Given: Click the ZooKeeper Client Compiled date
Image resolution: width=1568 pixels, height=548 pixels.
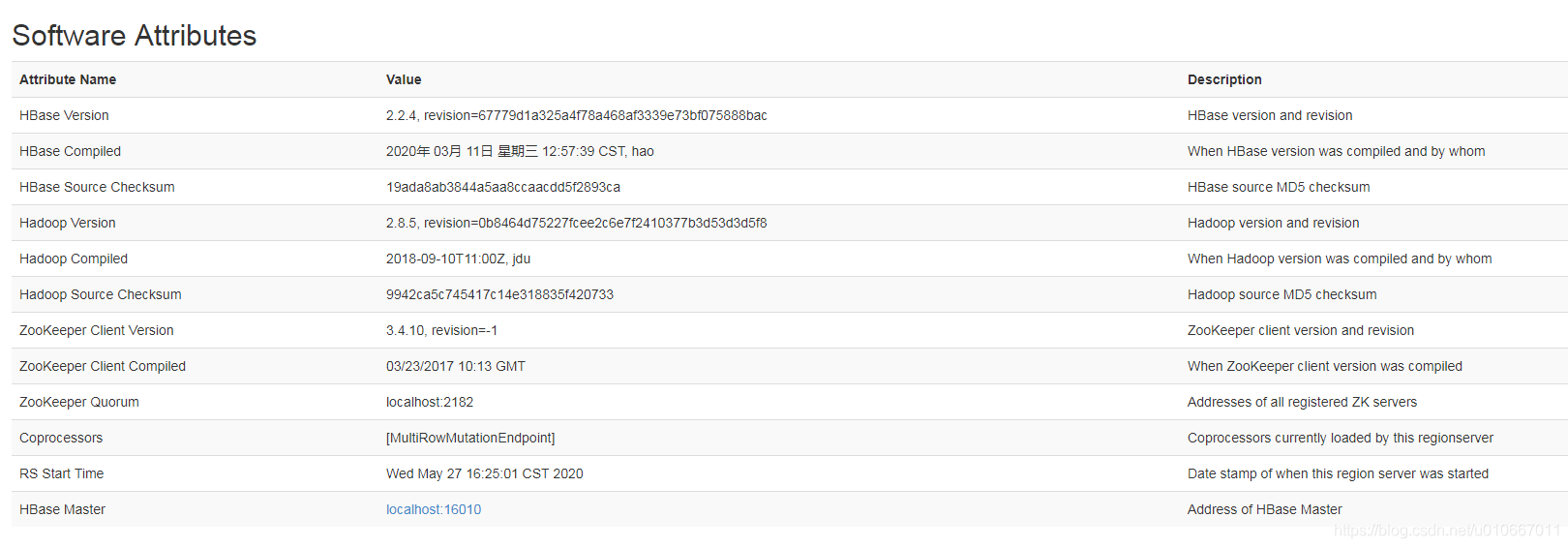Looking at the screenshot, I should 456,366.
